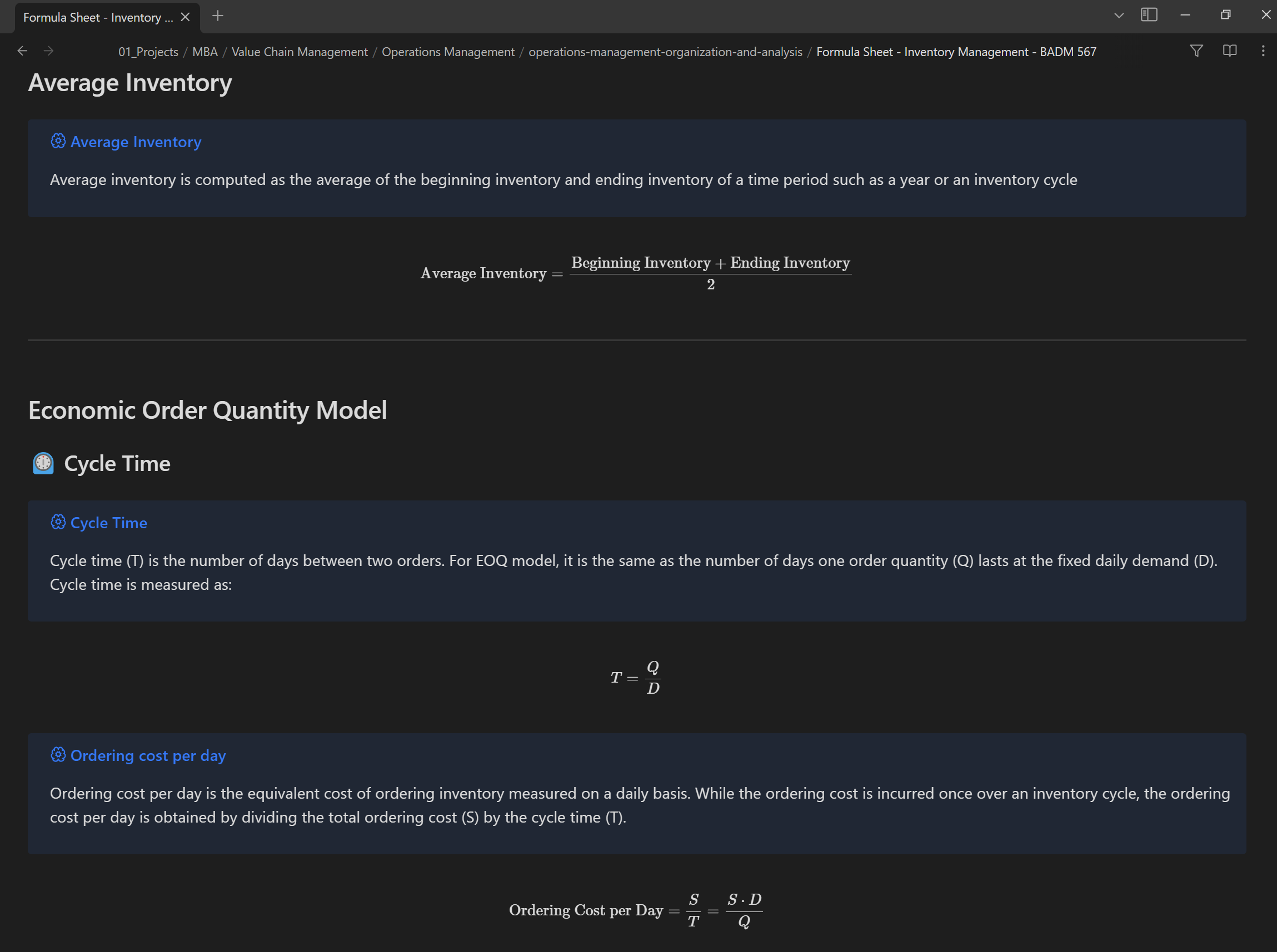The image size is (1277, 952).
Task: Click the navigate back arrow
Action: click(x=22, y=51)
